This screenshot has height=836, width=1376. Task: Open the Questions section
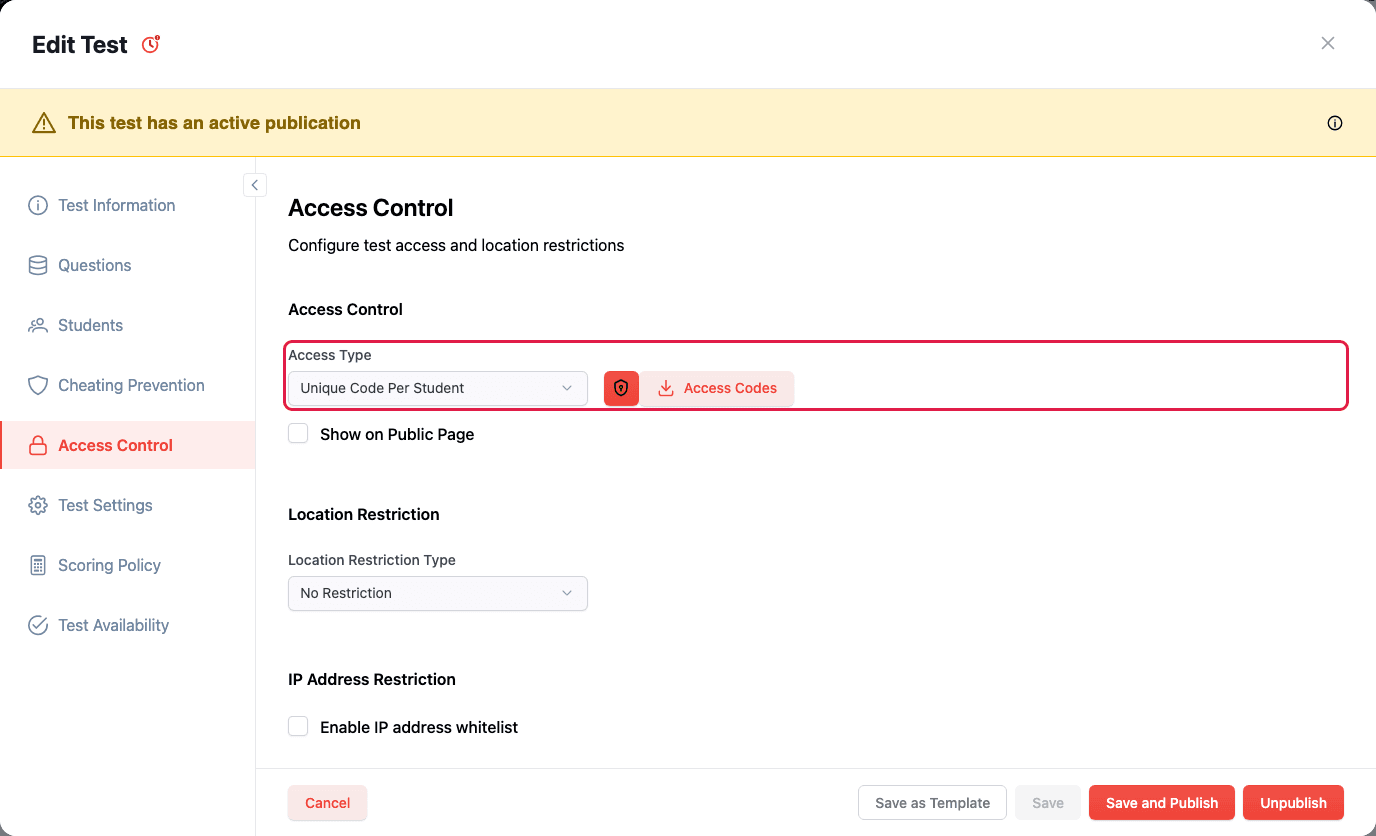click(128, 265)
